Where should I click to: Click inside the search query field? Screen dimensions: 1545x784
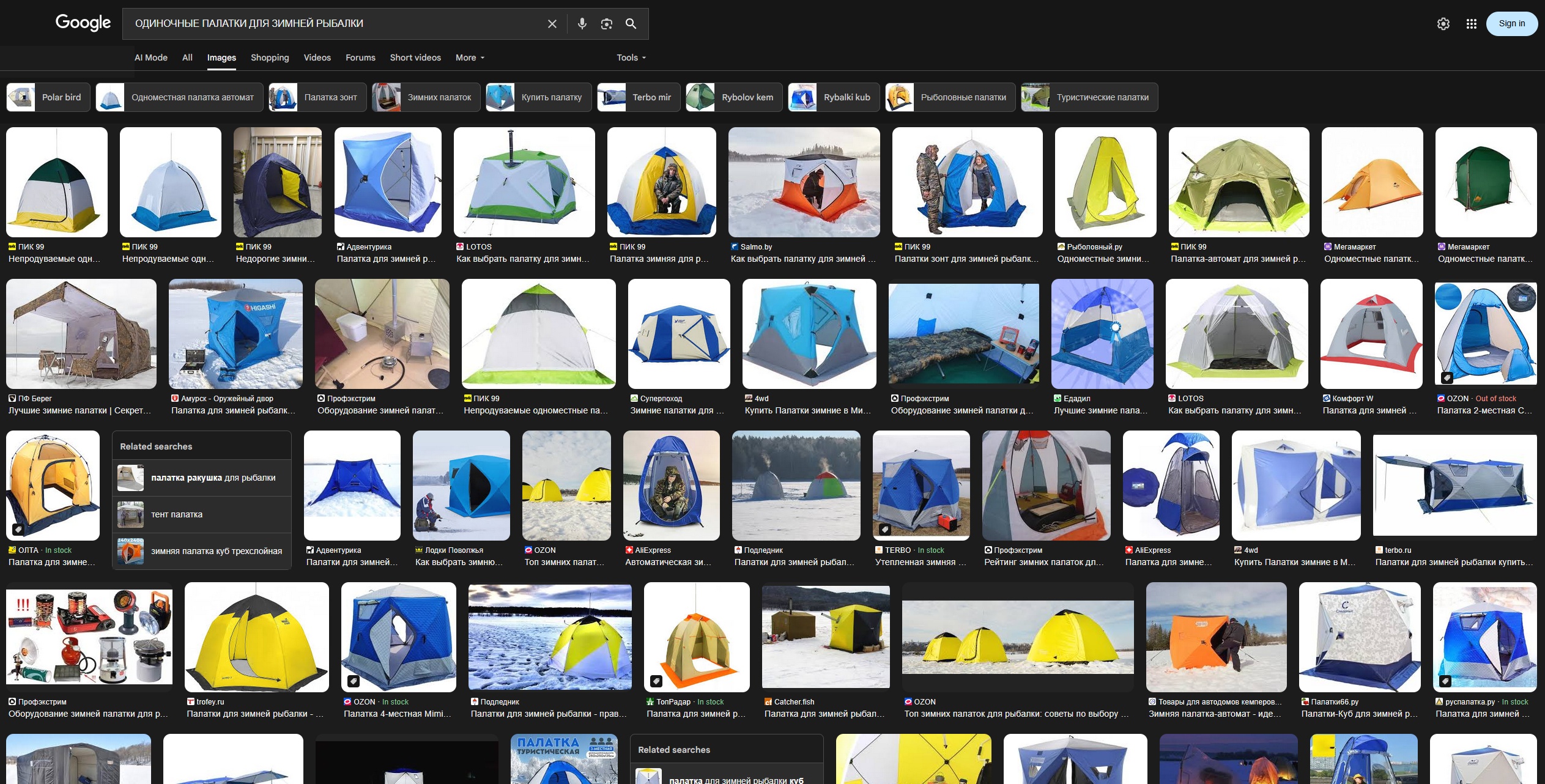click(x=330, y=24)
